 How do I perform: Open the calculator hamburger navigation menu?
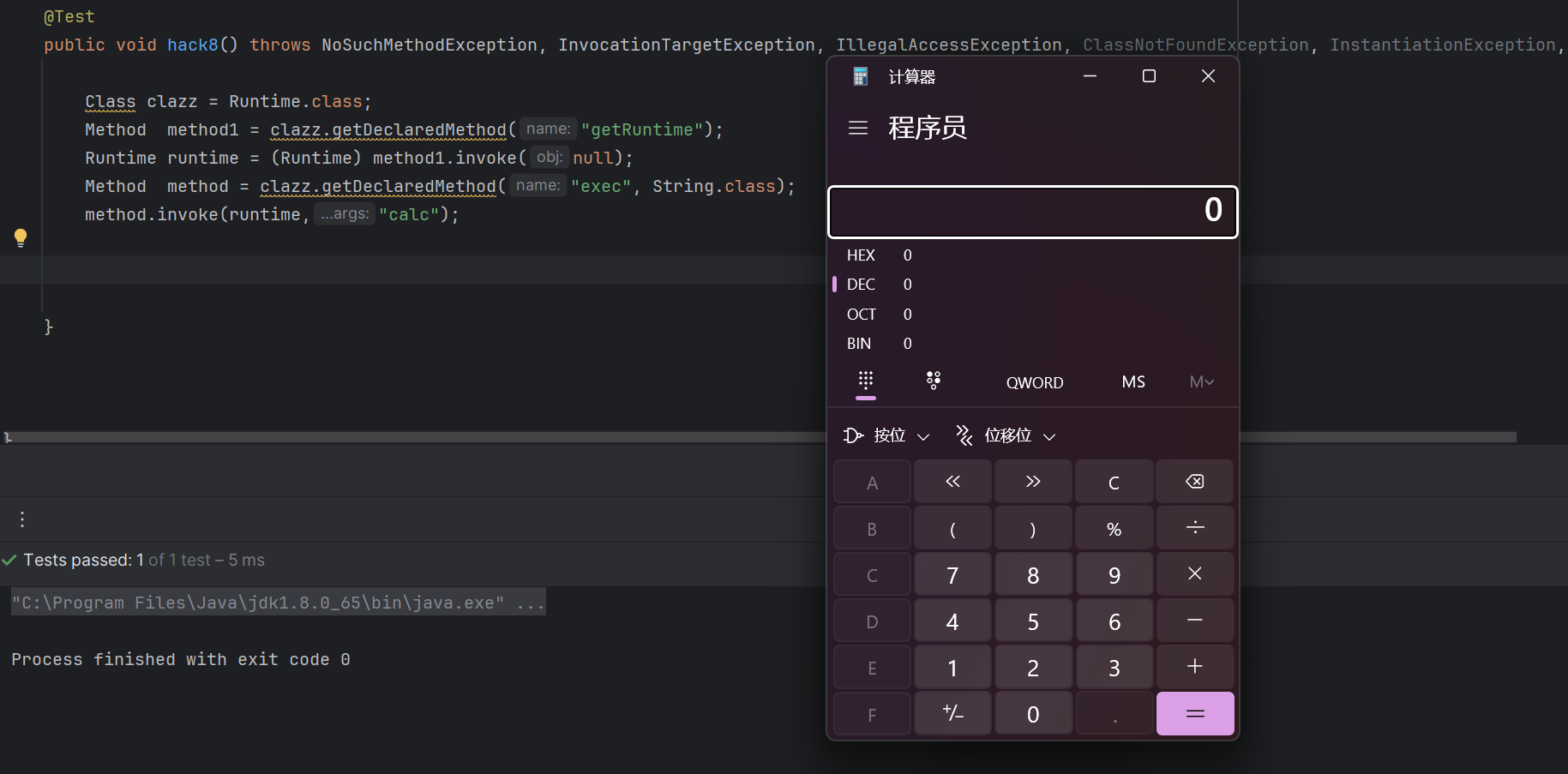[x=858, y=129]
